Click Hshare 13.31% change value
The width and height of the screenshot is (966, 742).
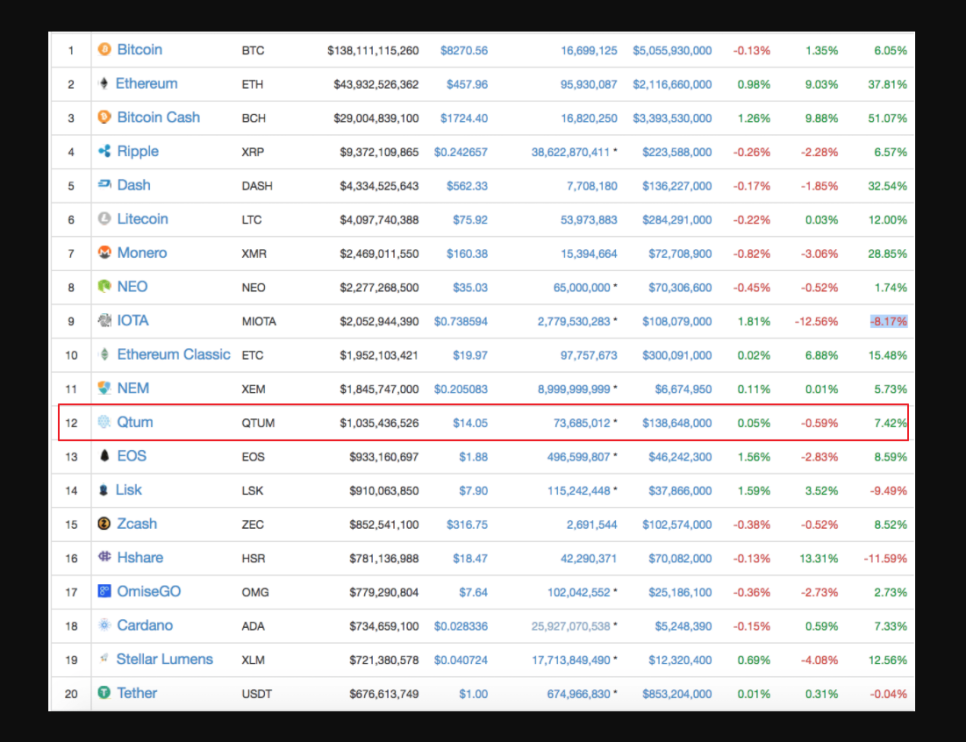(x=819, y=559)
